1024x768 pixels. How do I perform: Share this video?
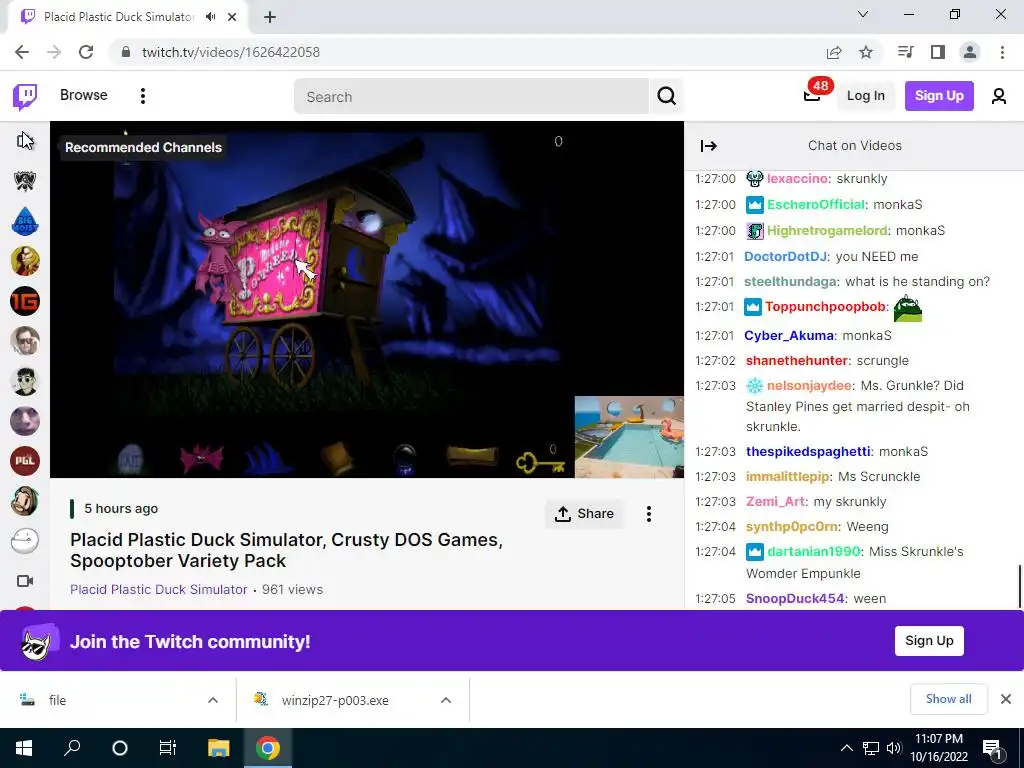[x=584, y=514]
